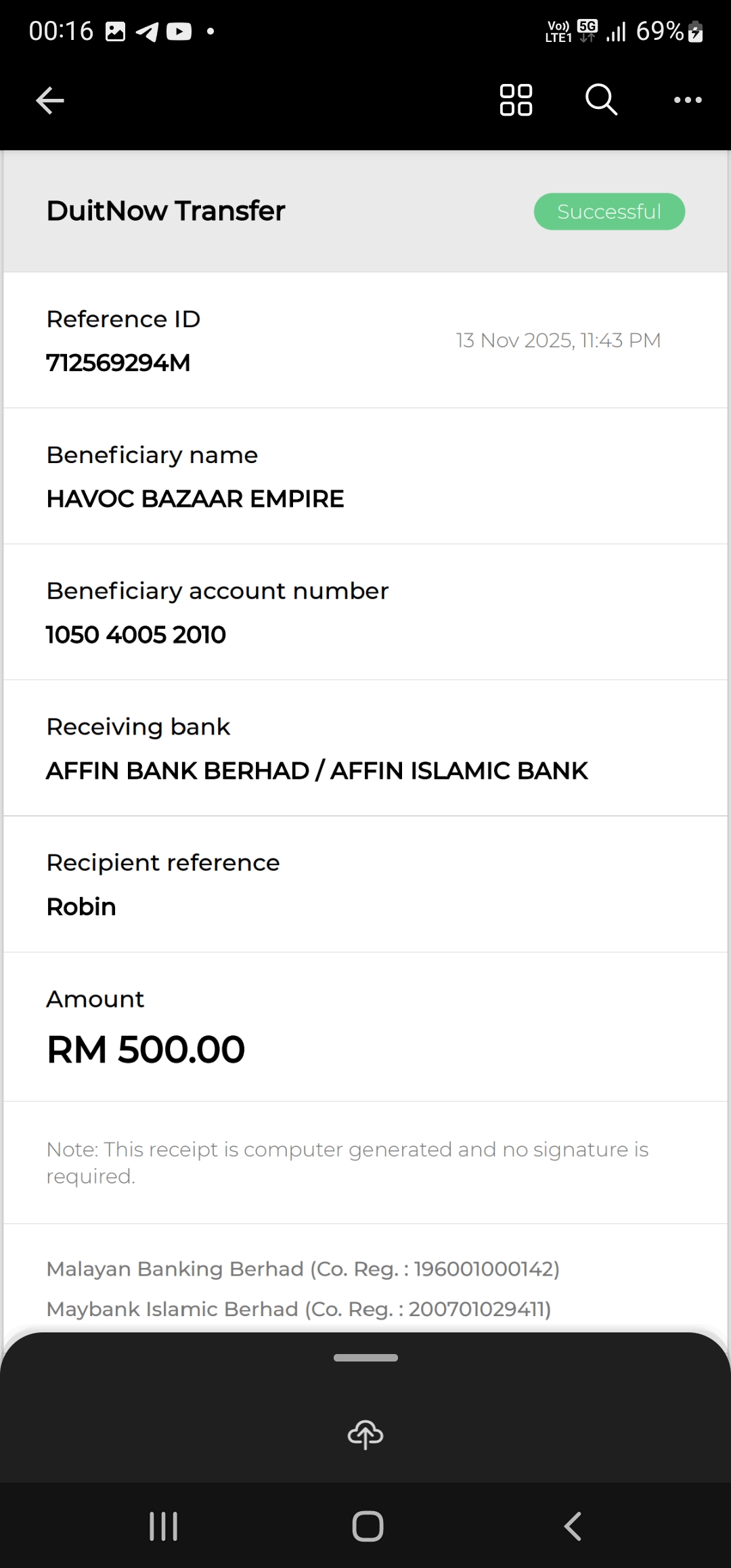731x1568 pixels.
Task: Open the three-dot more options menu
Action: point(688,100)
